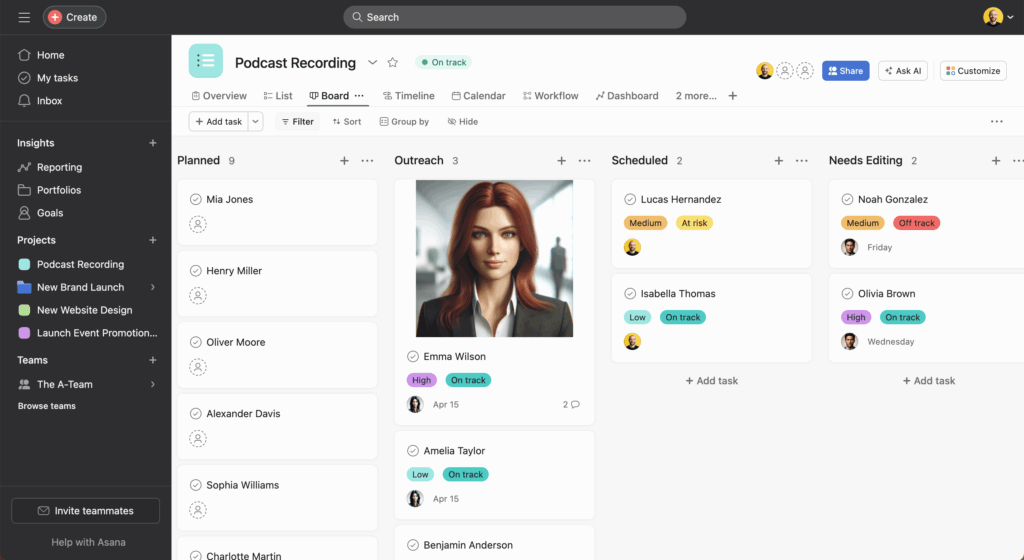The image size is (1024, 560).
Task: Add a new team with Teams plus
Action: [153, 360]
